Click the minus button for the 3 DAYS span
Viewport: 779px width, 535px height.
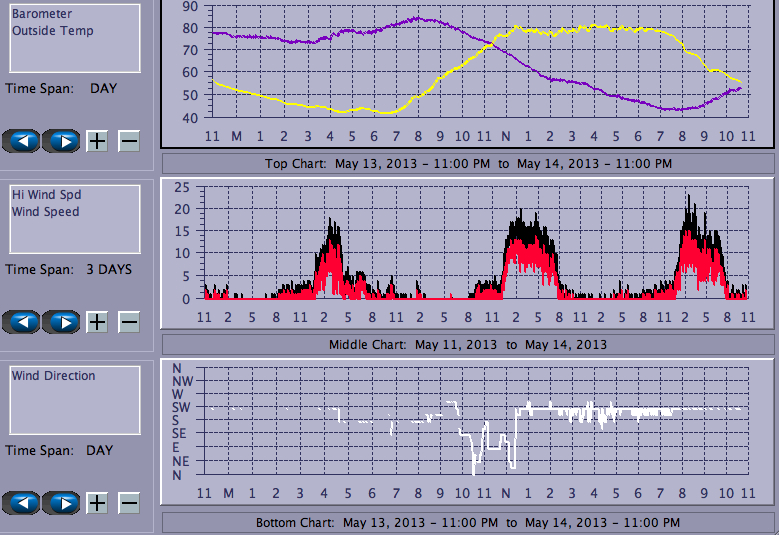click(129, 322)
